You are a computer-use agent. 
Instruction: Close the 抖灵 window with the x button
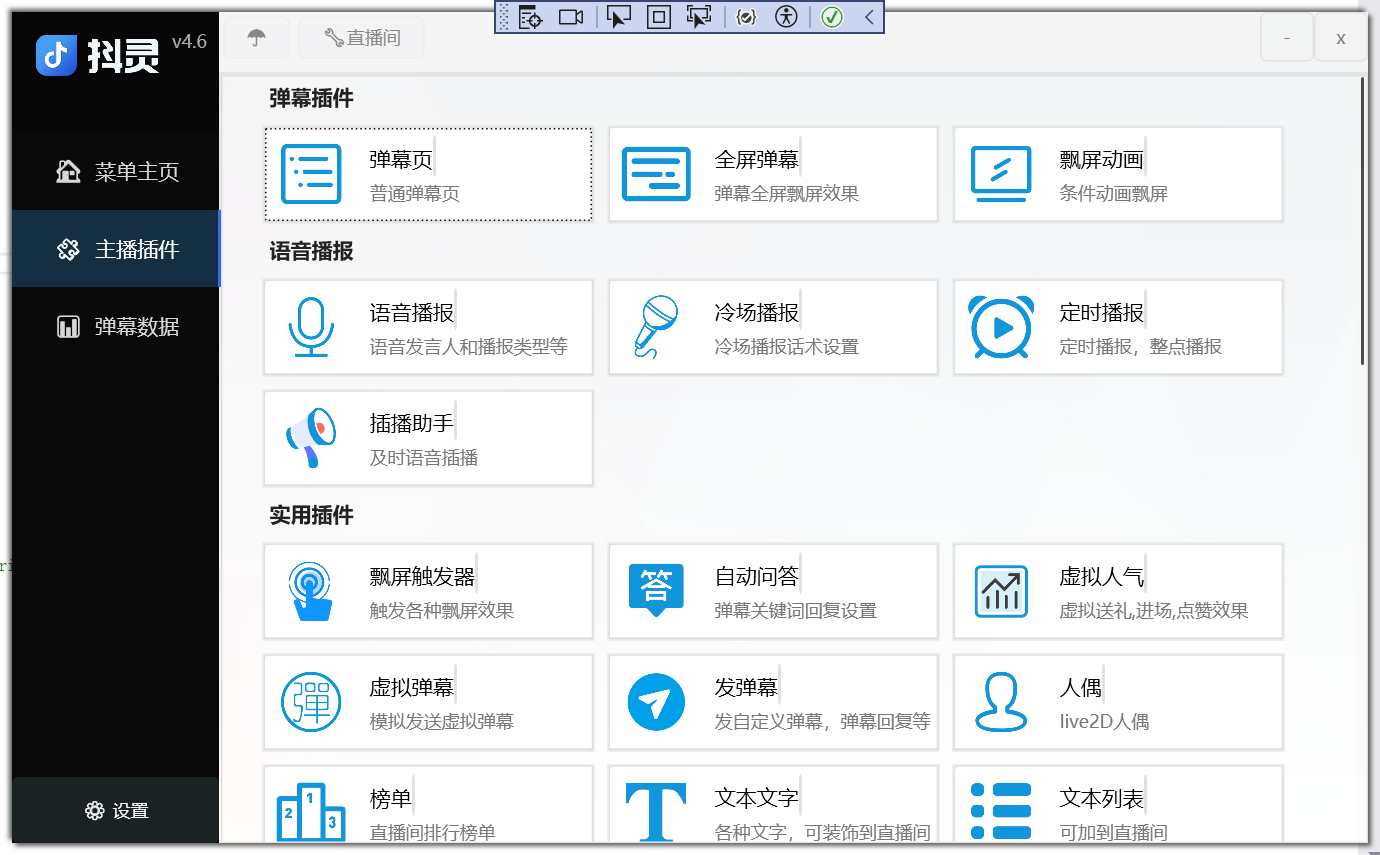[x=1340, y=38]
